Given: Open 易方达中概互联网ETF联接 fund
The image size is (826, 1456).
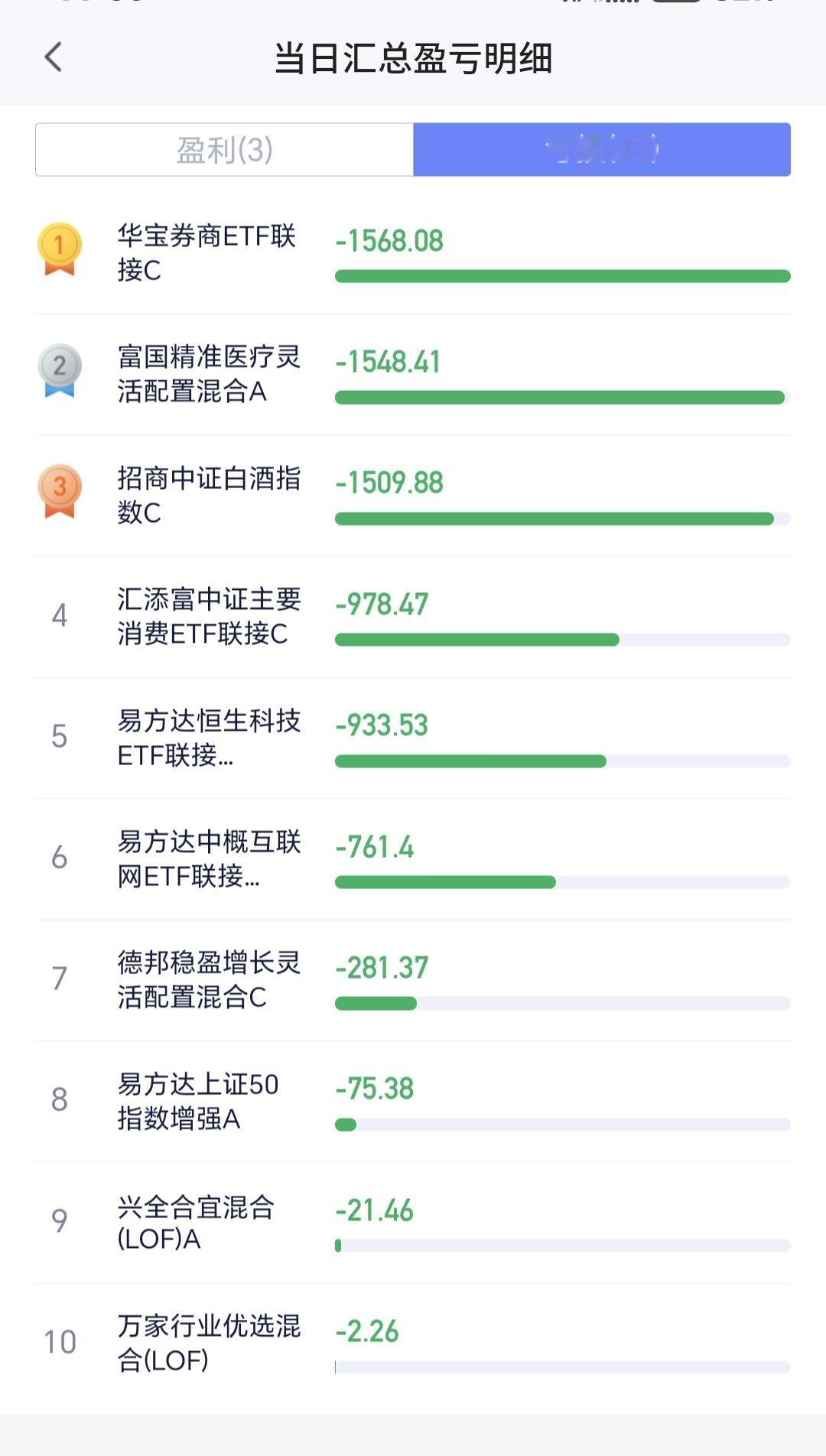Looking at the screenshot, I should tap(413, 859).
